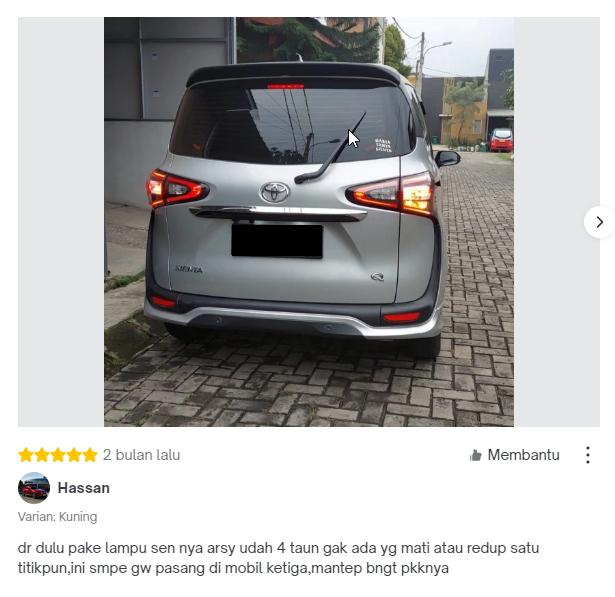
Task: Click the '2 bulan lalu' timestamp
Action: click(x=142, y=455)
